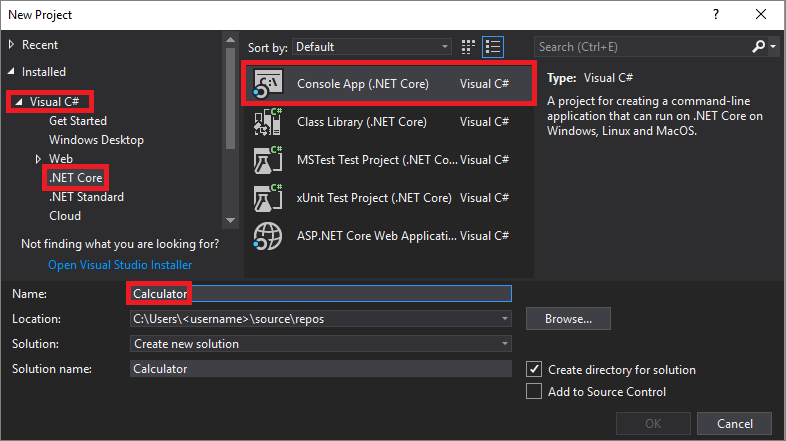
Task: Uncheck Create directory for solution
Action: [x=534, y=370]
